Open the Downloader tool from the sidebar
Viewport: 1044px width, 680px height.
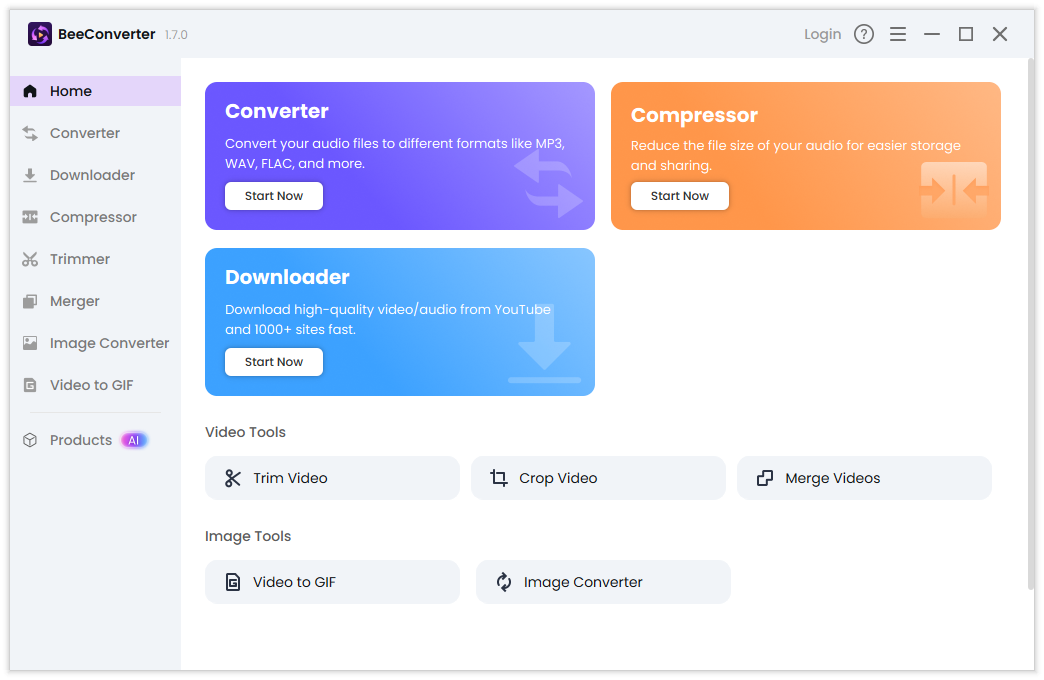(x=31, y=175)
